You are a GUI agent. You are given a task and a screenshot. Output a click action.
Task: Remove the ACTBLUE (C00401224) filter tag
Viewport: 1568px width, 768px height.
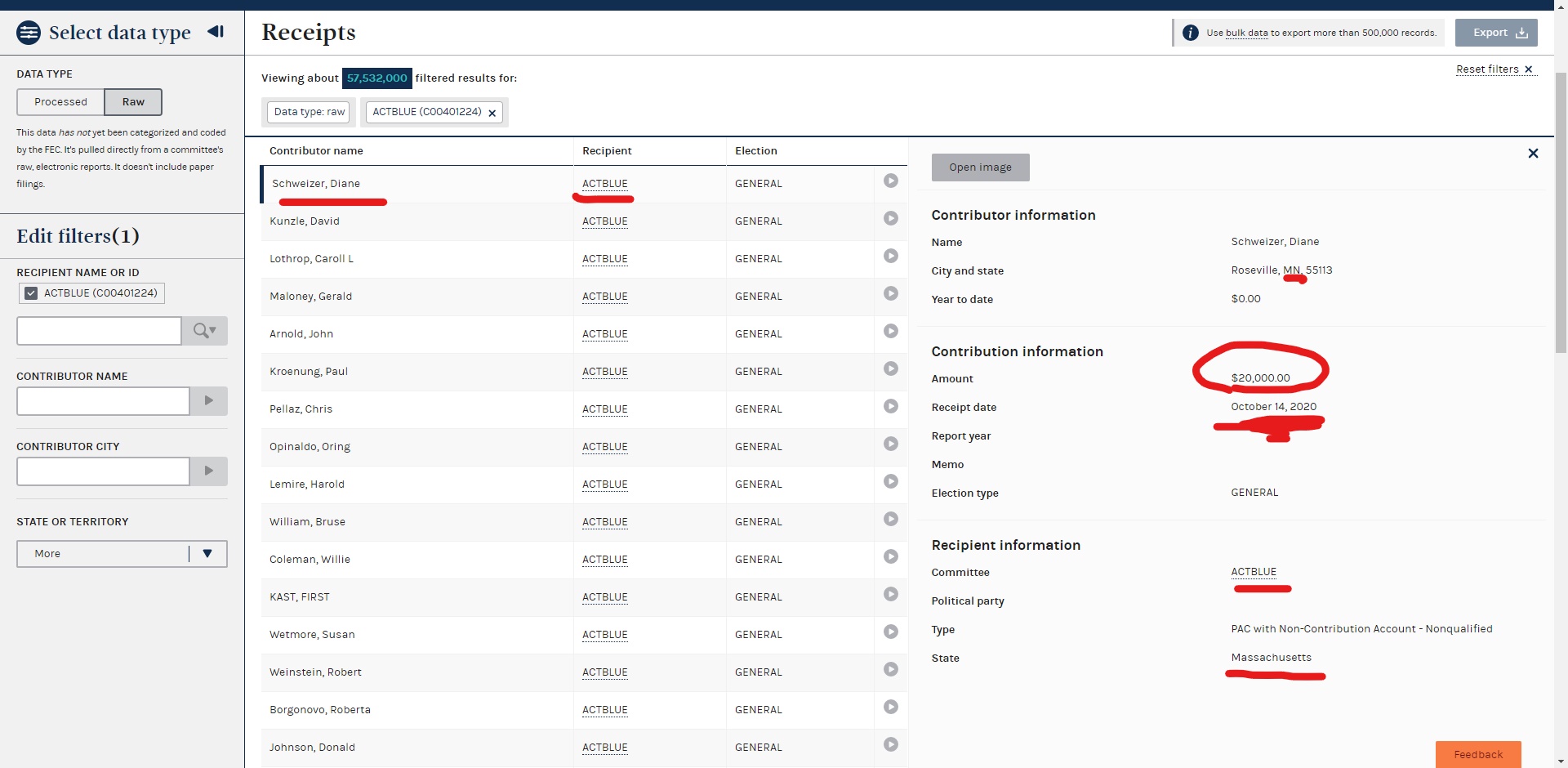[492, 113]
